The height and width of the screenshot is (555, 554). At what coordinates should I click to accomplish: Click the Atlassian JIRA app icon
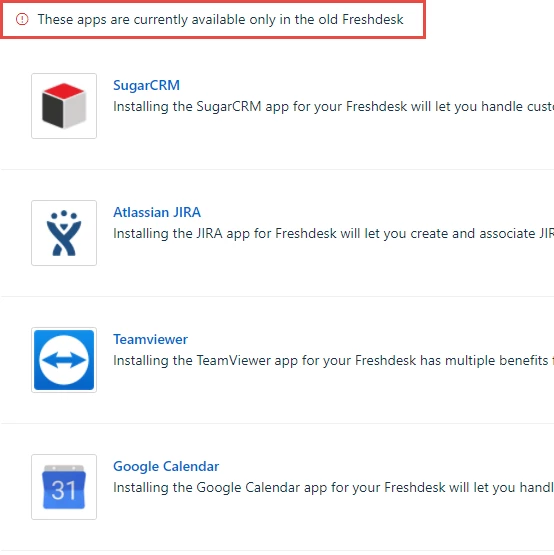pyautogui.click(x=64, y=233)
